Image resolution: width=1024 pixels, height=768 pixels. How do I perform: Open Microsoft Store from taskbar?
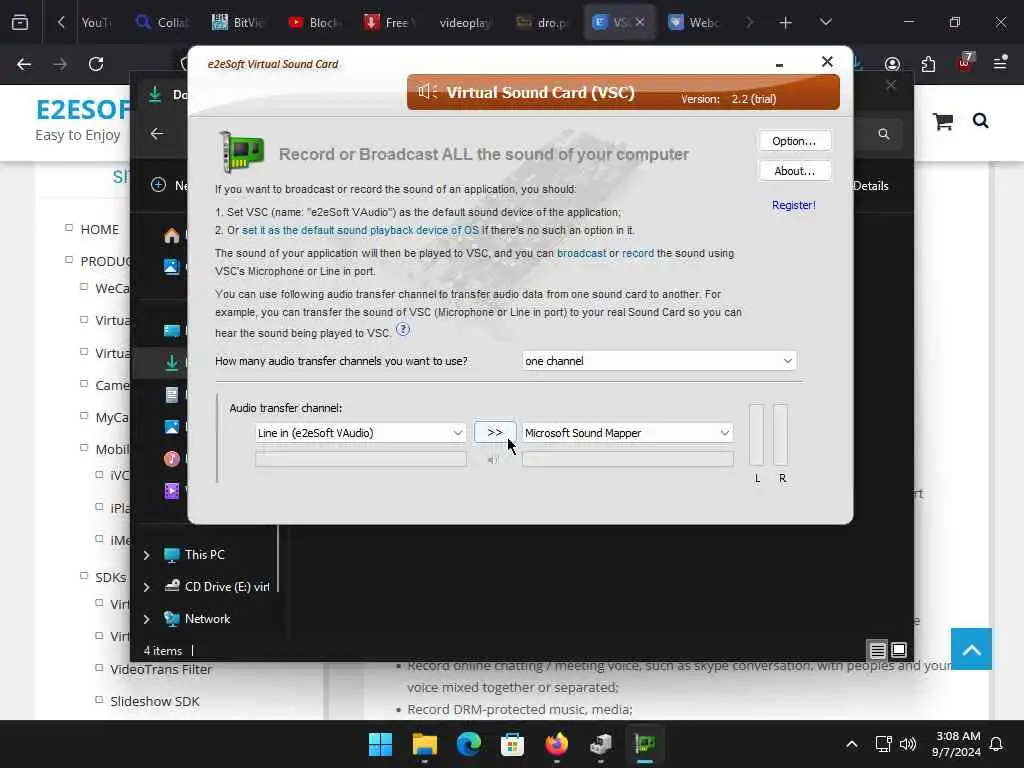coord(513,744)
